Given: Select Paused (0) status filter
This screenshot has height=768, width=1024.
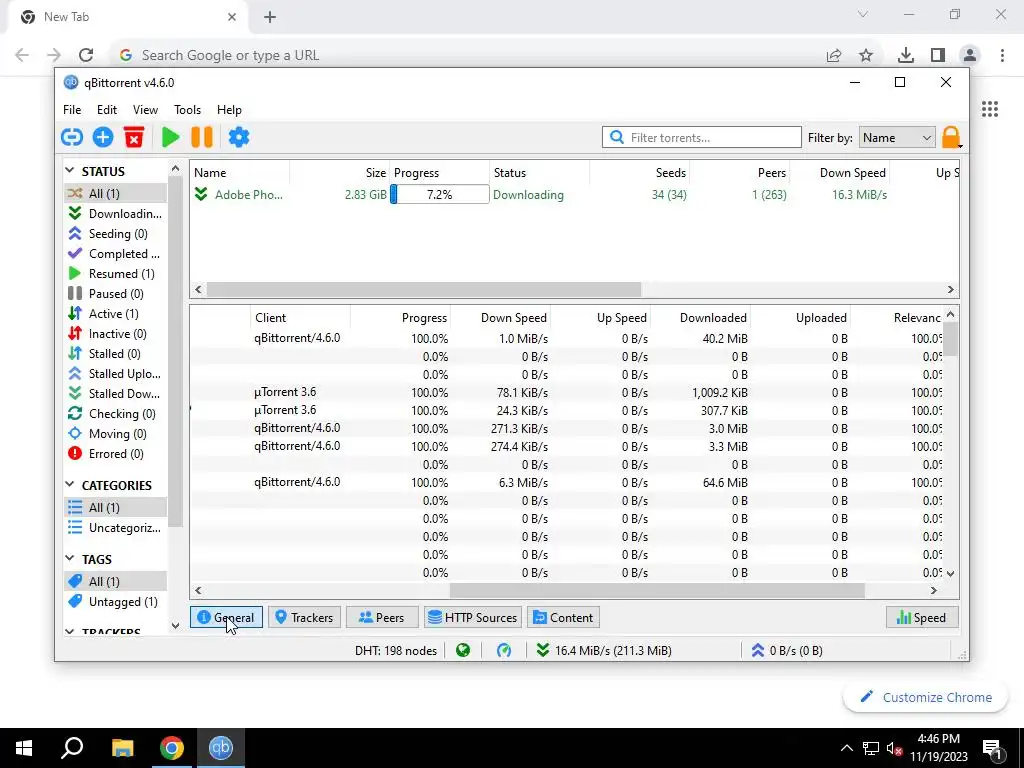Looking at the screenshot, I should pyautogui.click(x=116, y=294).
